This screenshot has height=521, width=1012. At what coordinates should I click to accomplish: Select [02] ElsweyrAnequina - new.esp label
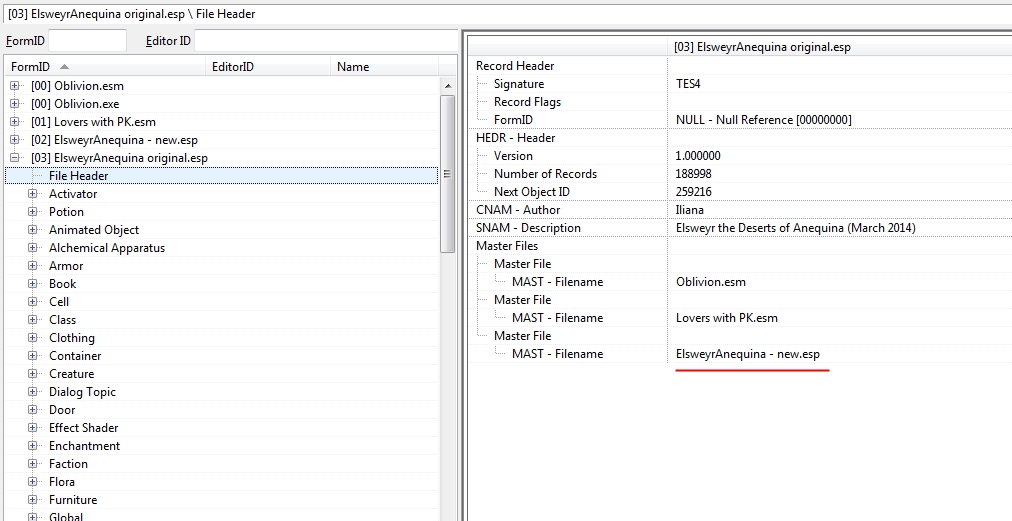pos(114,140)
